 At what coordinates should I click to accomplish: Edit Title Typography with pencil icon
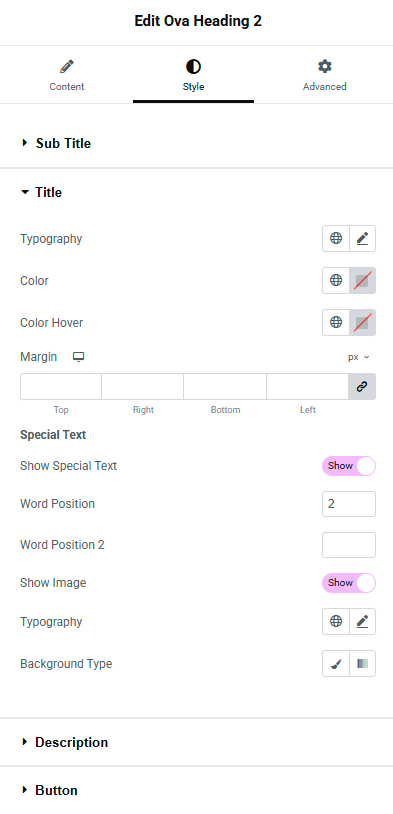point(362,238)
